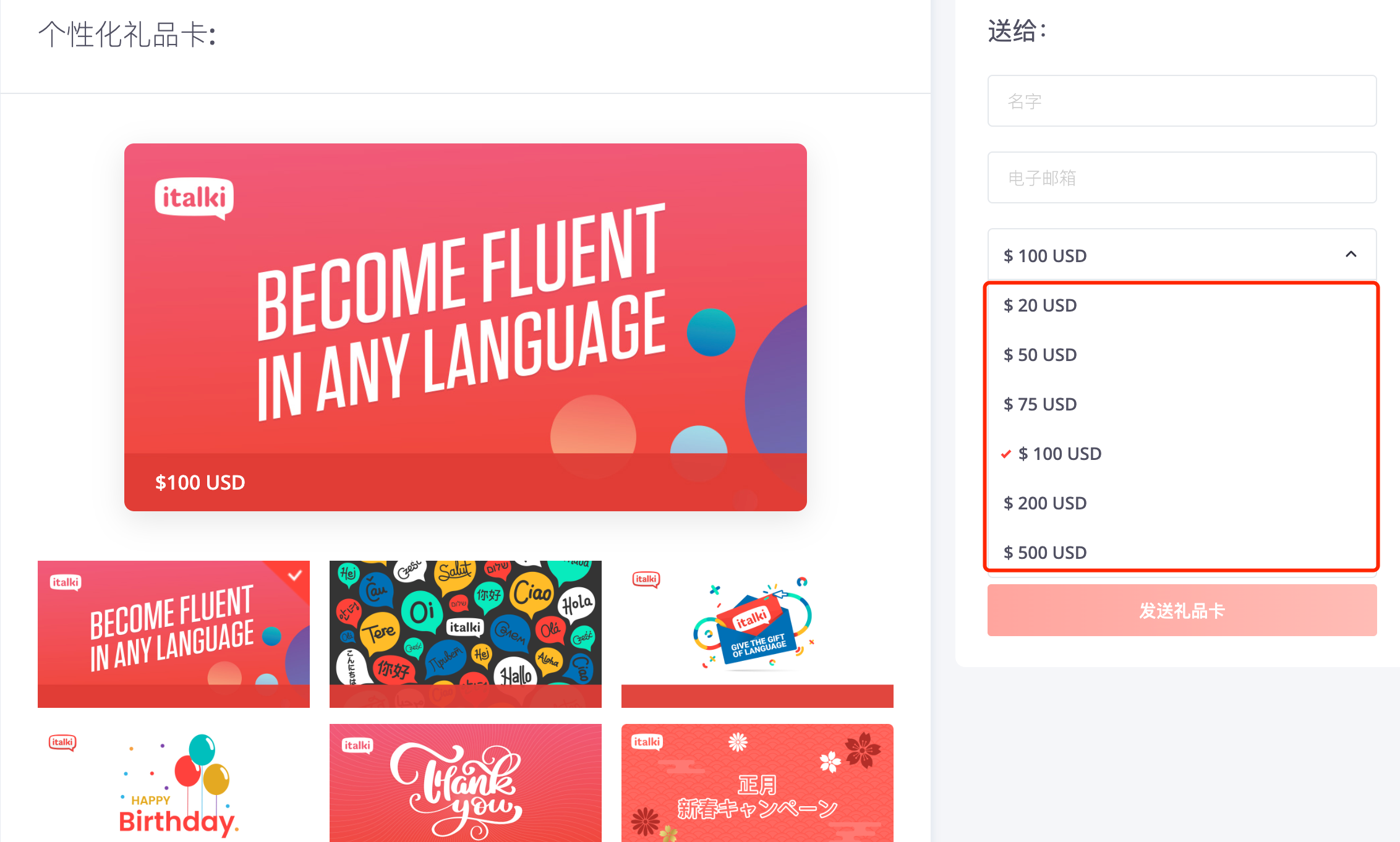The height and width of the screenshot is (842, 1400).
Task: Click the 电子邮箱 email field
Action: click(x=1181, y=177)
